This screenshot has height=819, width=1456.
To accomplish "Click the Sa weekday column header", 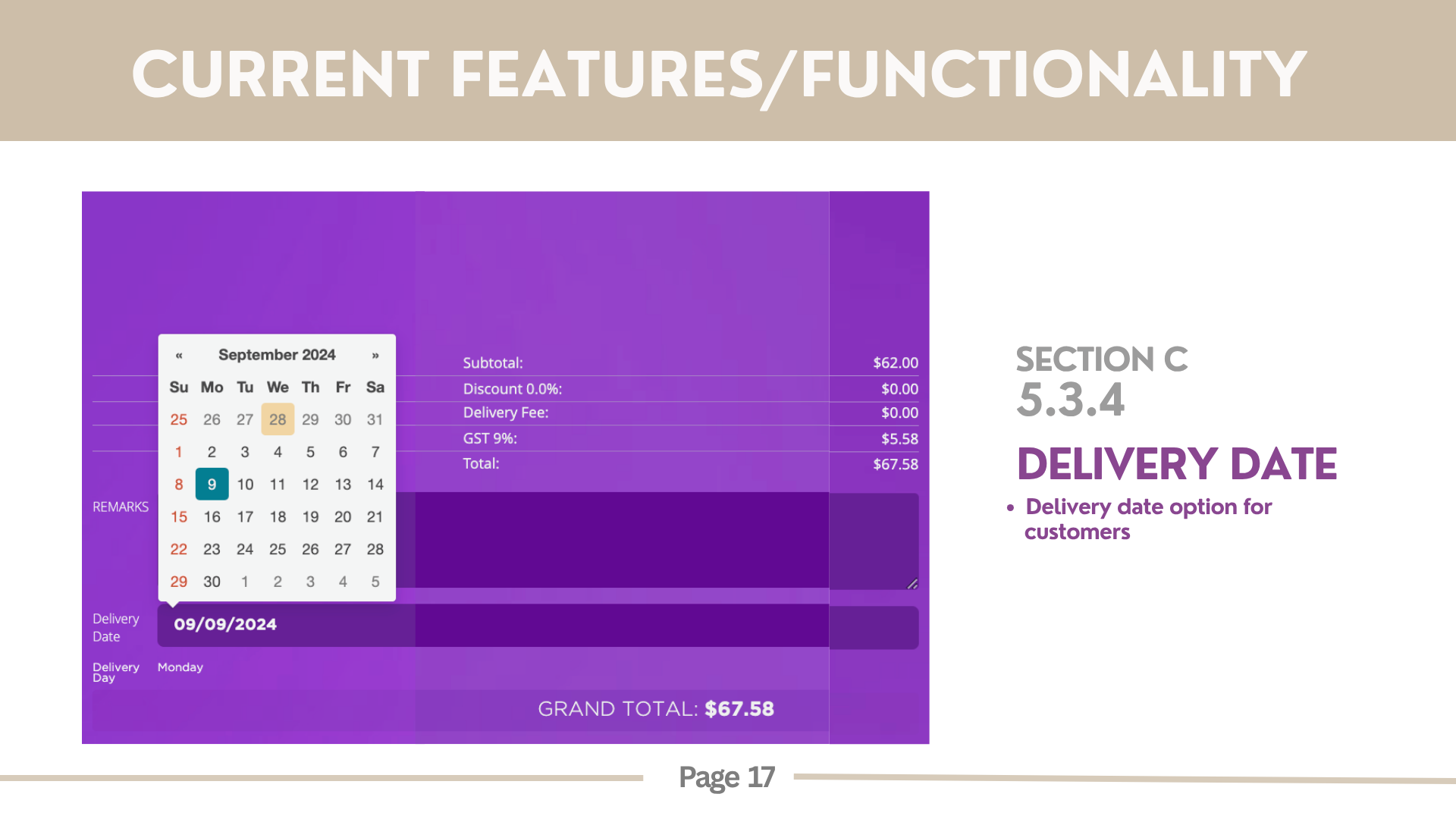I will tap(375, 387).
